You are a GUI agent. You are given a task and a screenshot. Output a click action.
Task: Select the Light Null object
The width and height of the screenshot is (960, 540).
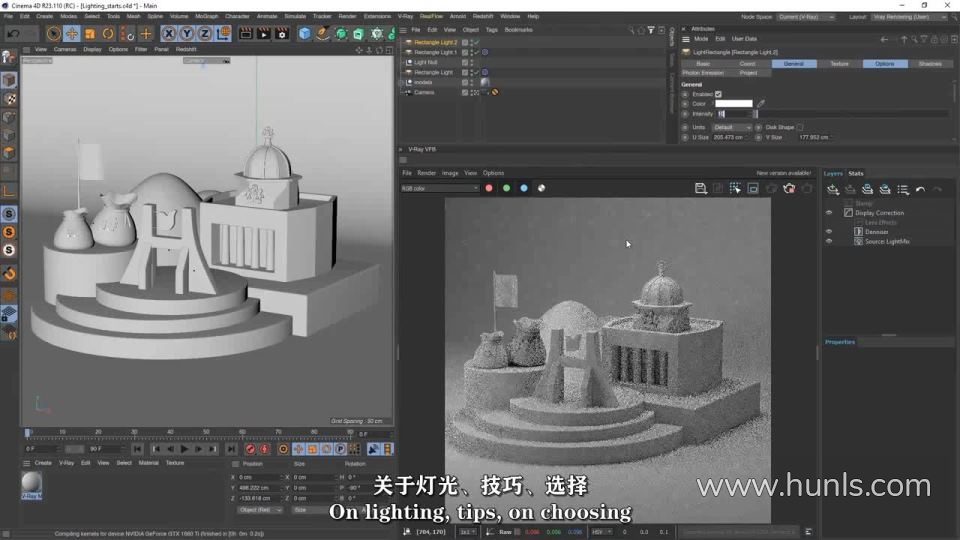tap(426, 62)
